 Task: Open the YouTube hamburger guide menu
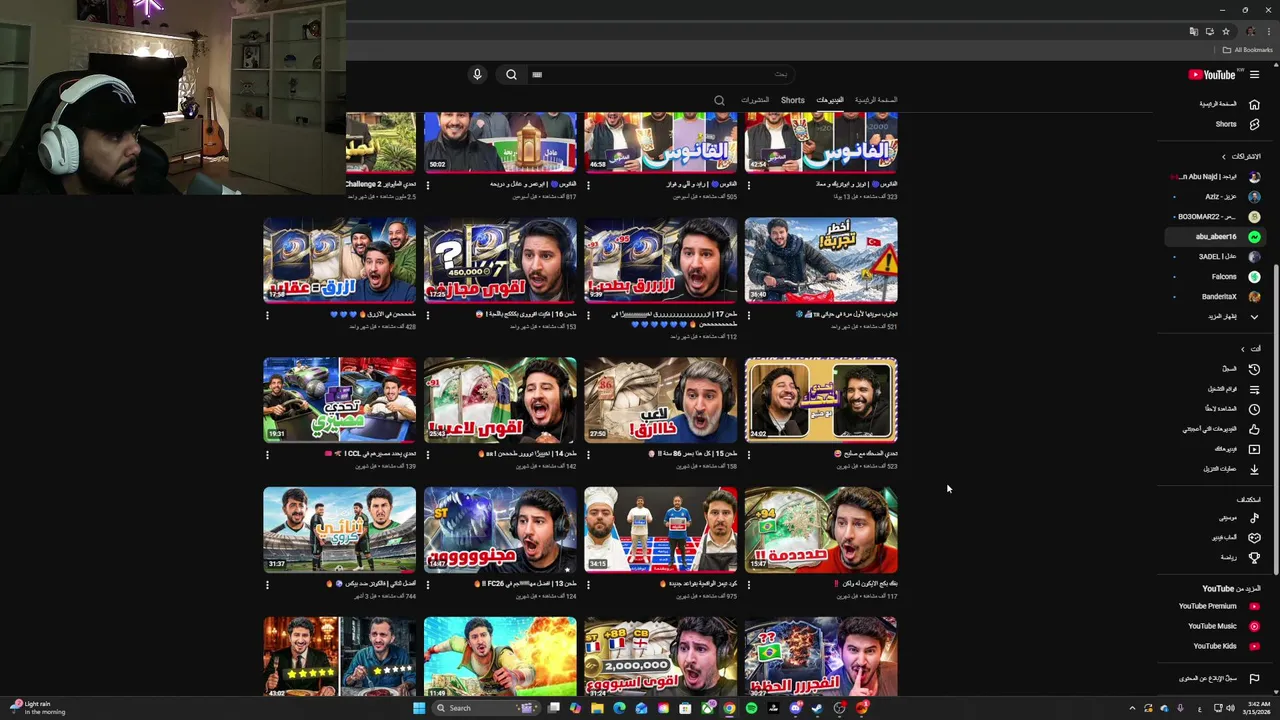click(1254, 75)
